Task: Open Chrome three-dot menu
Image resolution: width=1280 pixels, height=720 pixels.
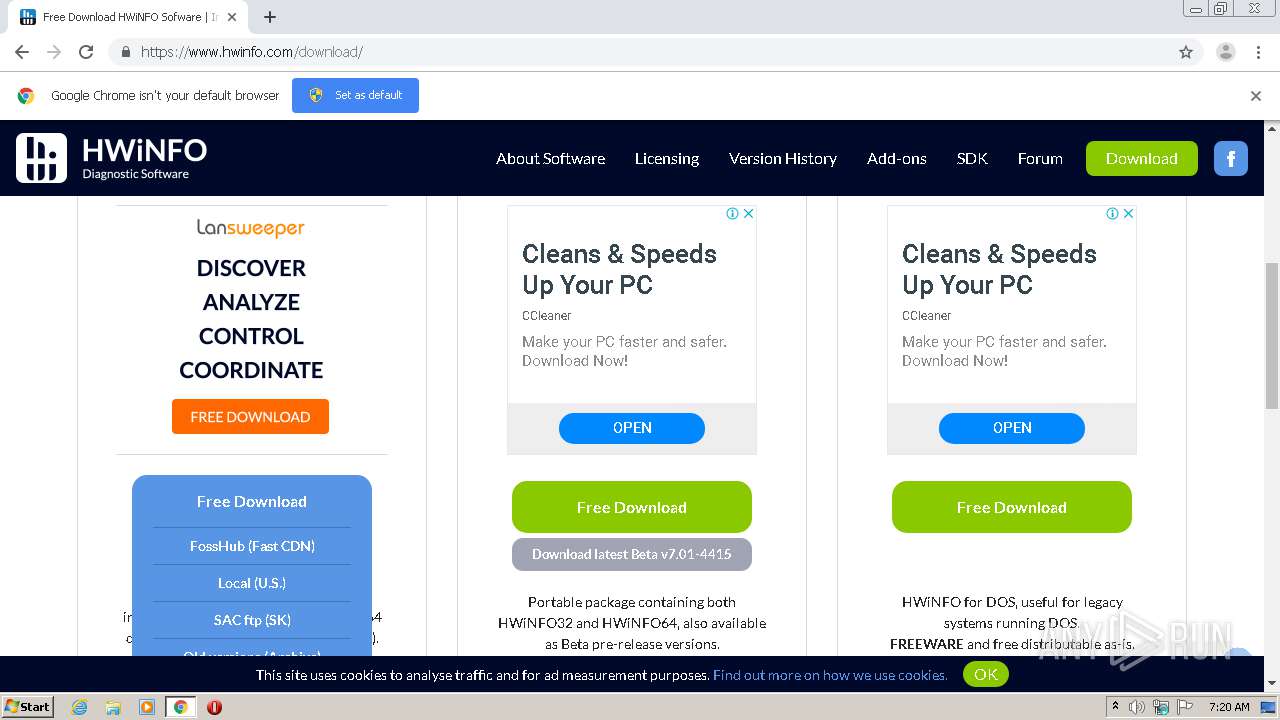Action: (x=1258, y=52)
